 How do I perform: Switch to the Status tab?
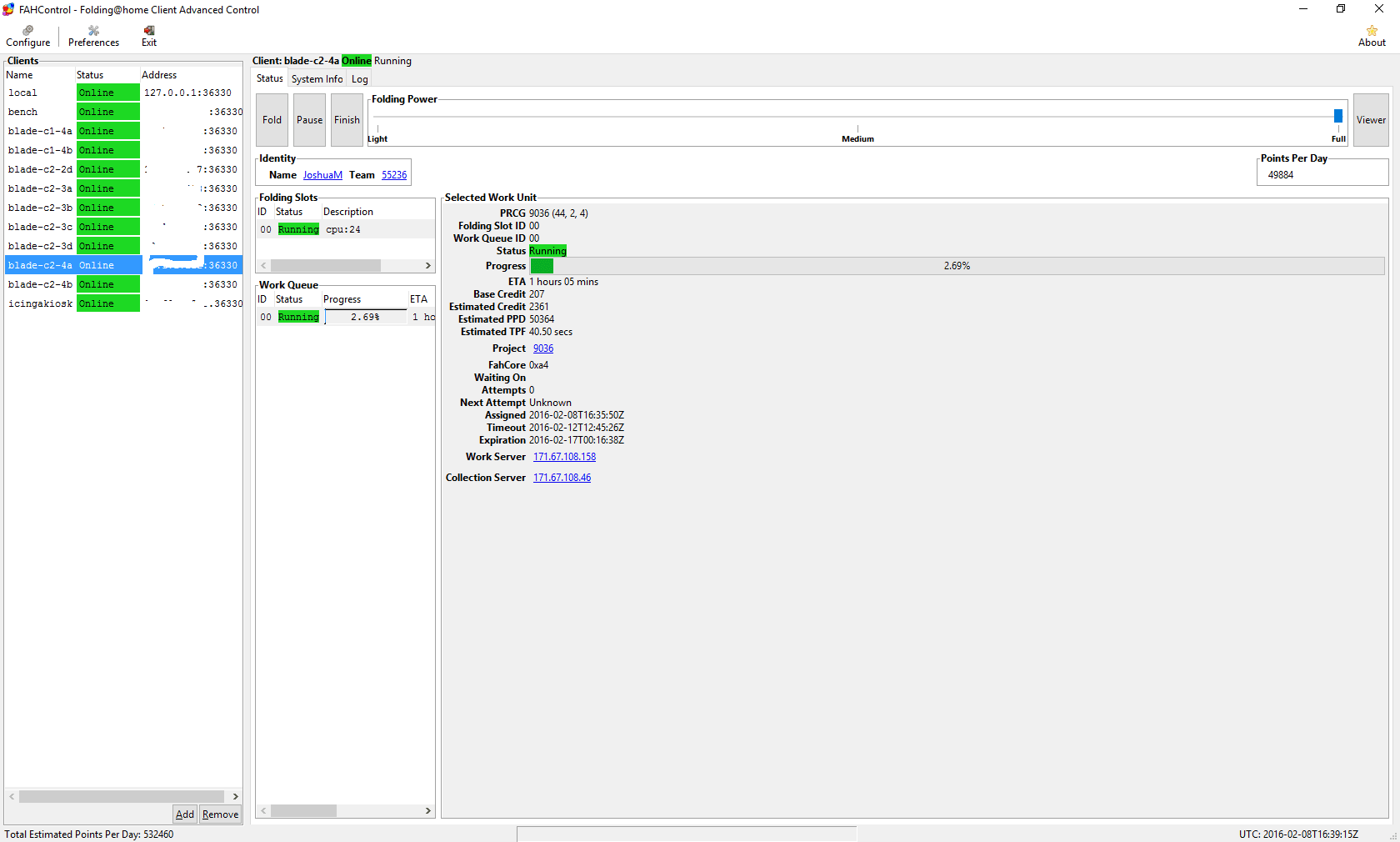pyautogui.click(x=269, y=78)
